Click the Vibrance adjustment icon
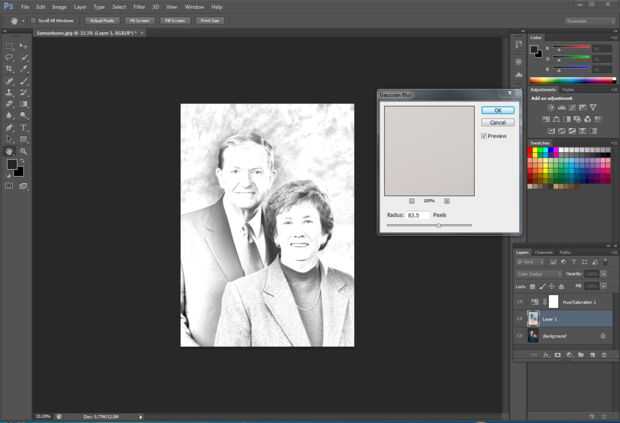The image size is (620, 423). (x=593, y=108)
